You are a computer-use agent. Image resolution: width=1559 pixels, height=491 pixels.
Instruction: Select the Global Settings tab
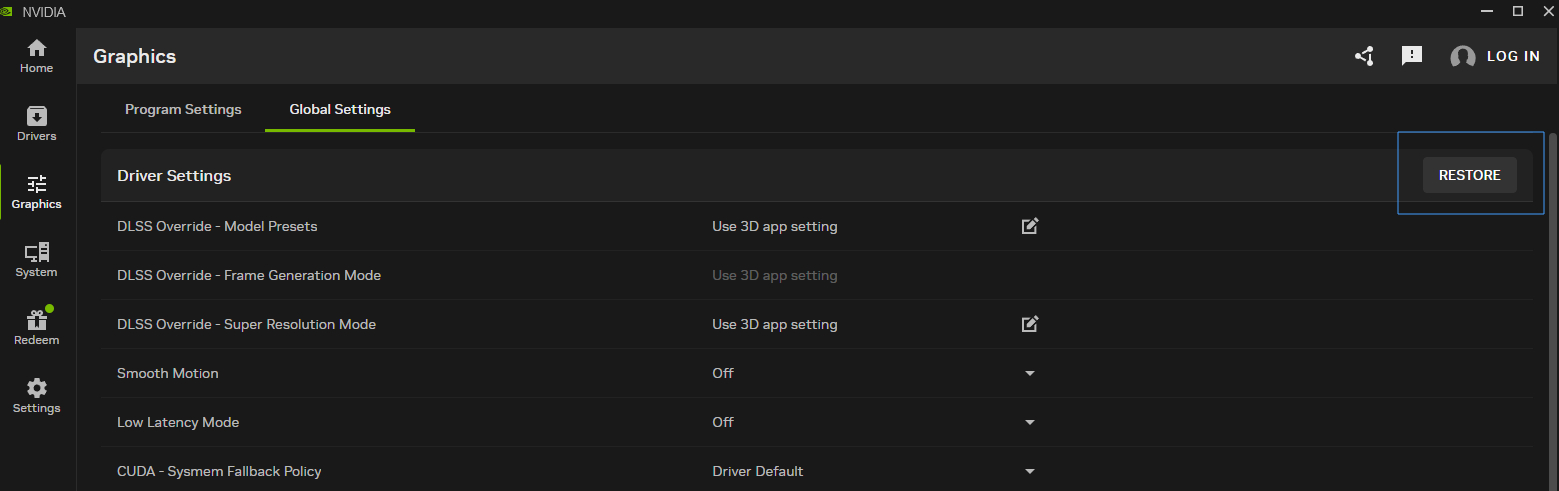coord(340,109)
